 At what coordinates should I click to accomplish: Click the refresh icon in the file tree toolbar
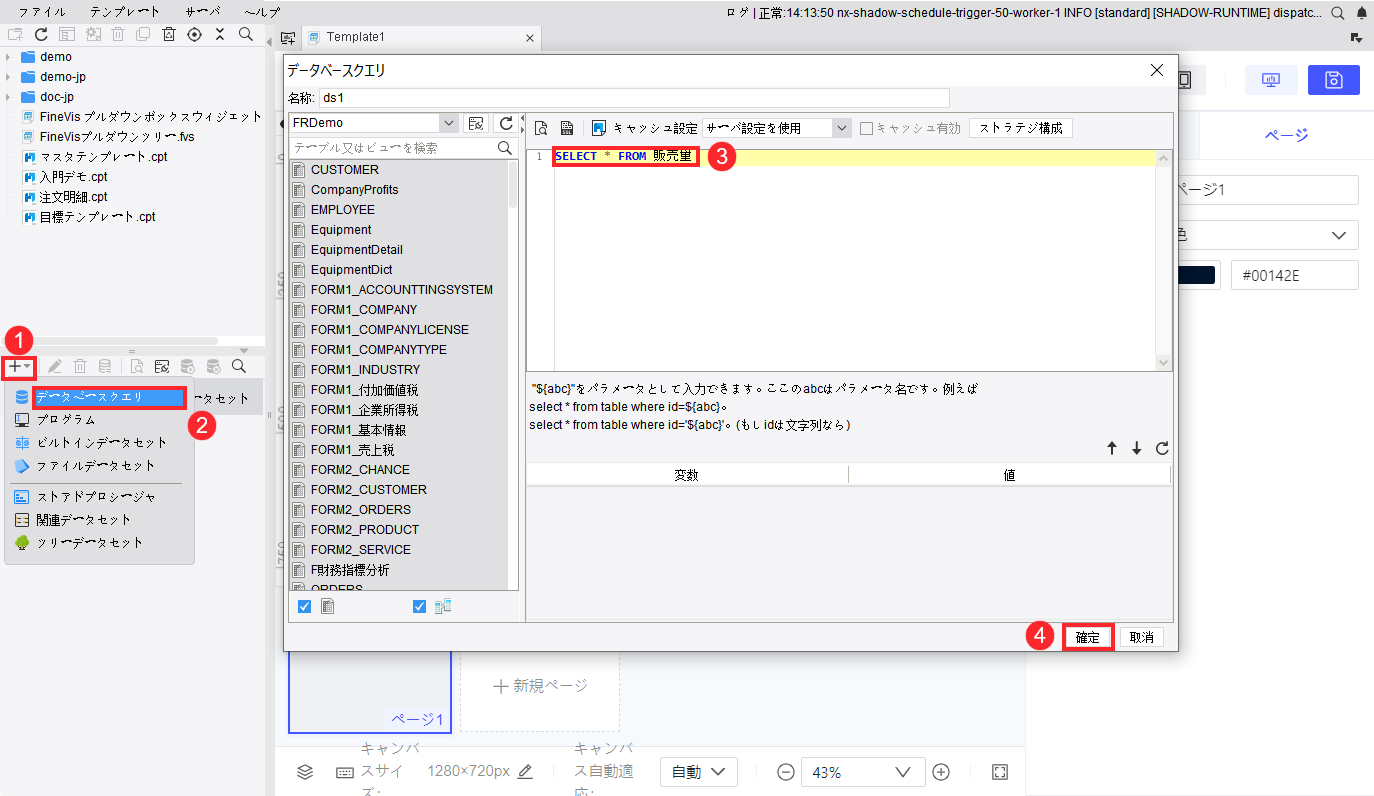[x=41, y=34]
